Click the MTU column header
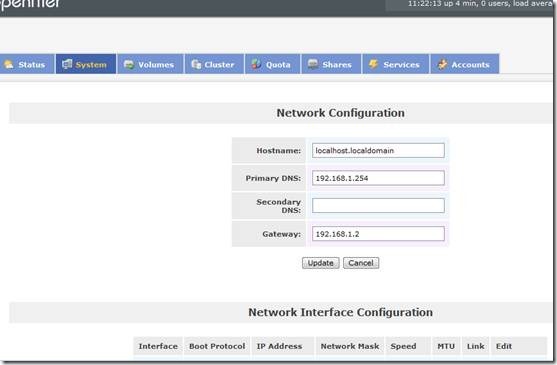Screen dimensions: 557x365 tap(446, 346)
